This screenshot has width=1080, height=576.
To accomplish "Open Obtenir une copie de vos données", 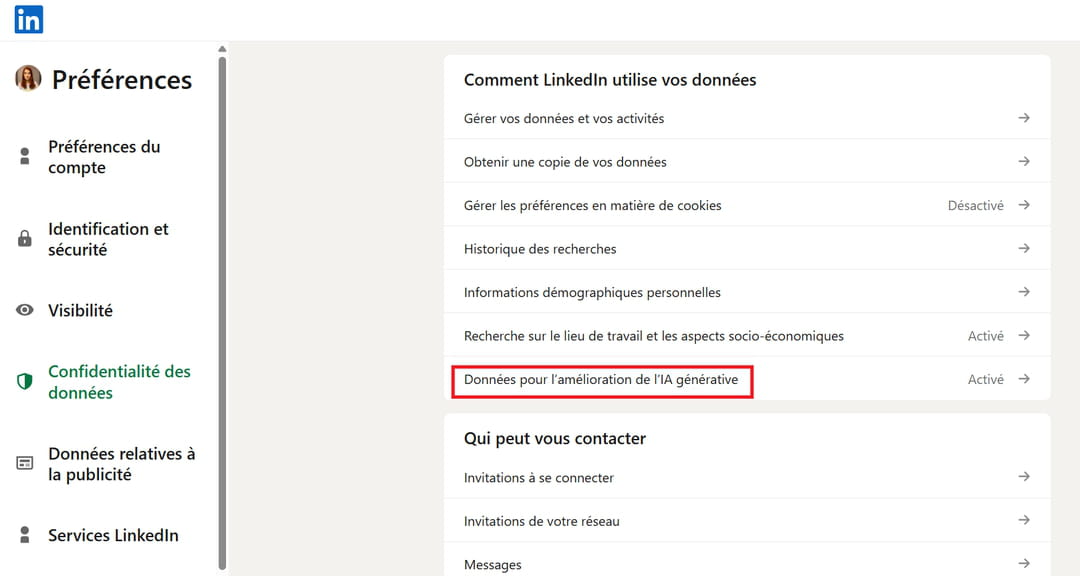I will 565,162.
